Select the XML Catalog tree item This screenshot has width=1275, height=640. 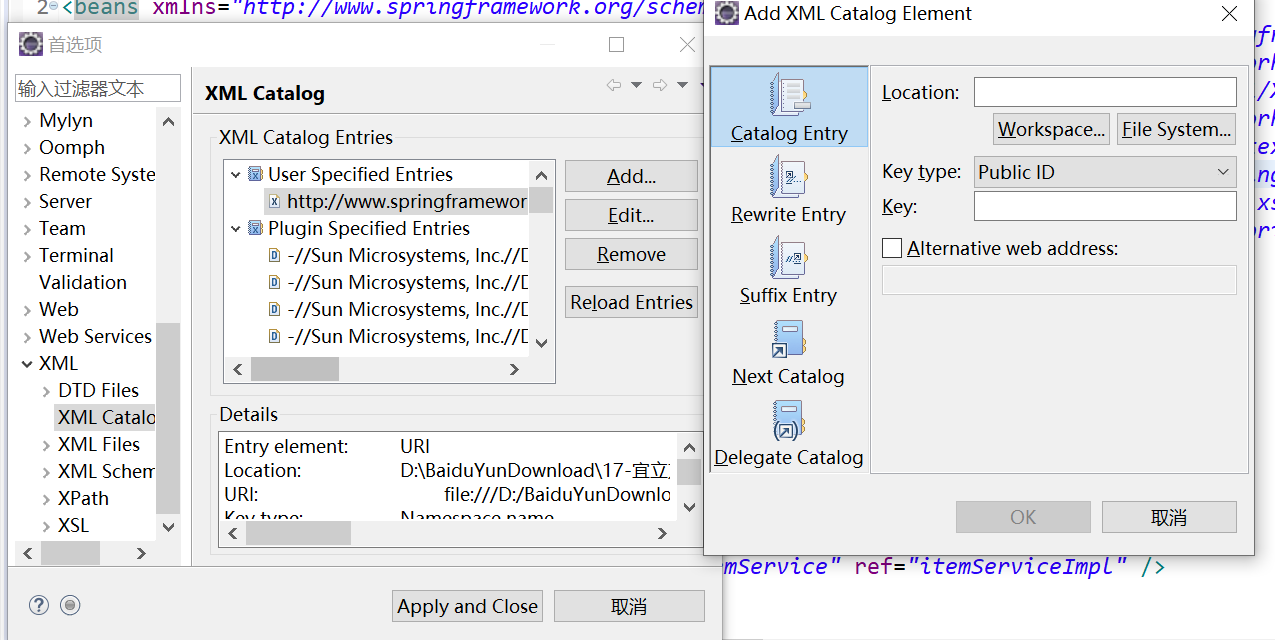[105, 417]
